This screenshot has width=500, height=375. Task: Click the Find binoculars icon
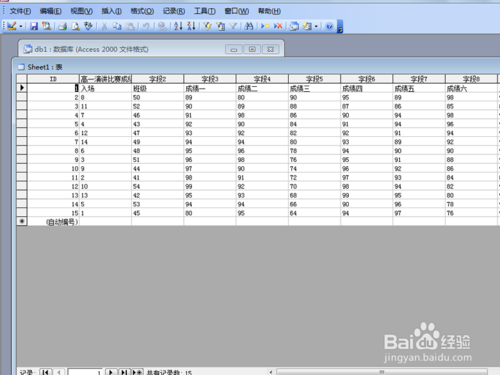(x=249, y=26)
